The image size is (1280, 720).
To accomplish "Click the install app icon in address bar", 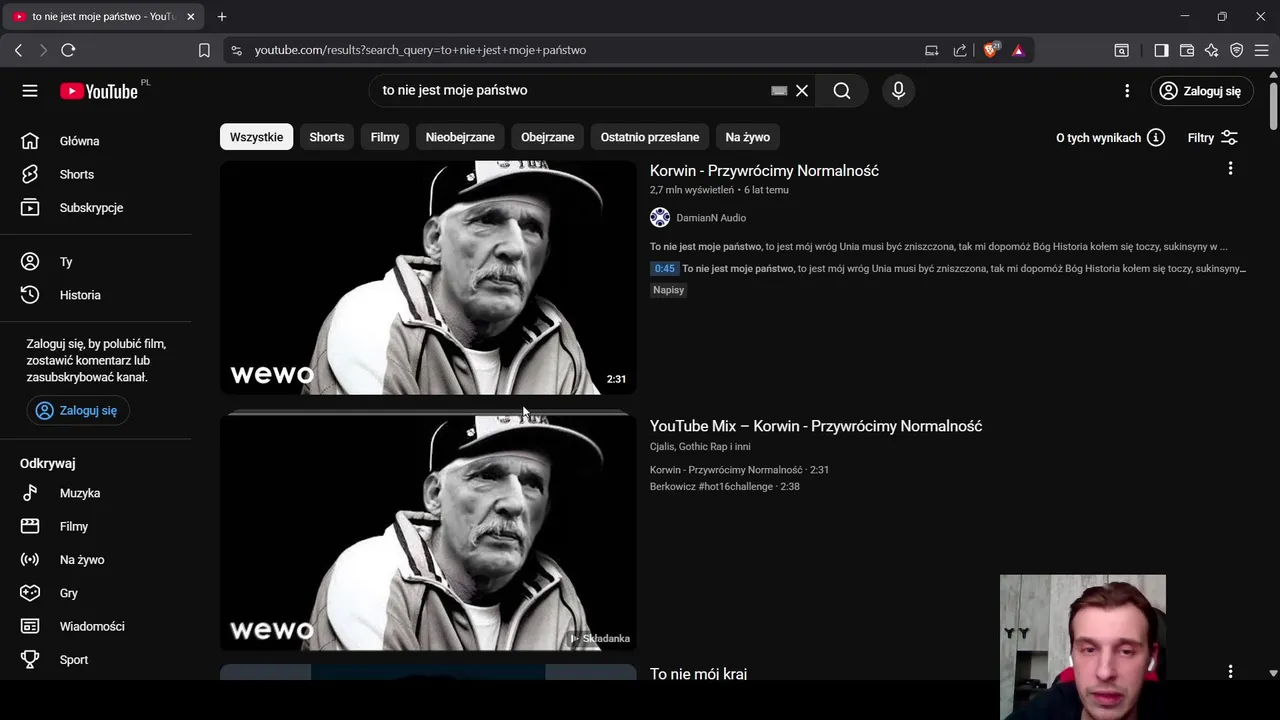I will tap(931, 50).
